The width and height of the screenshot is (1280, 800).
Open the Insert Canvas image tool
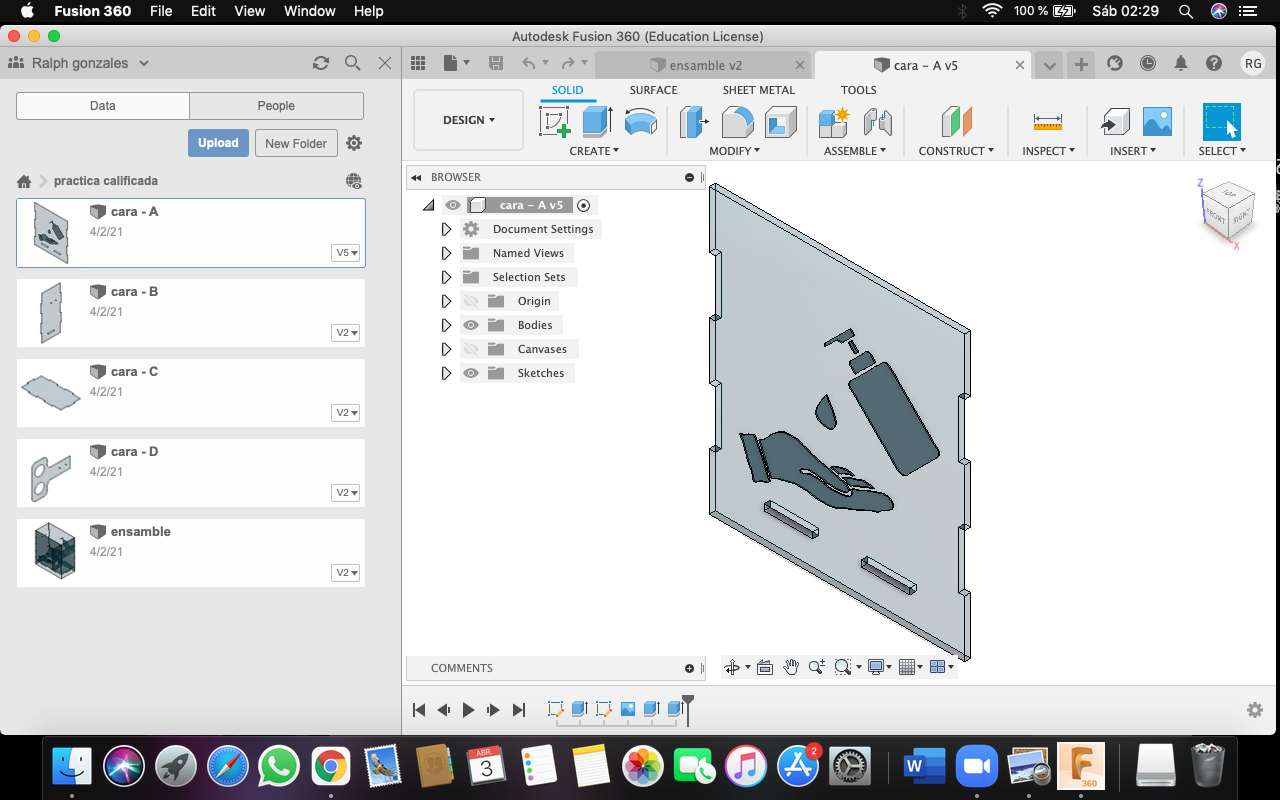pyautogui.click(x=1157, y=122)
